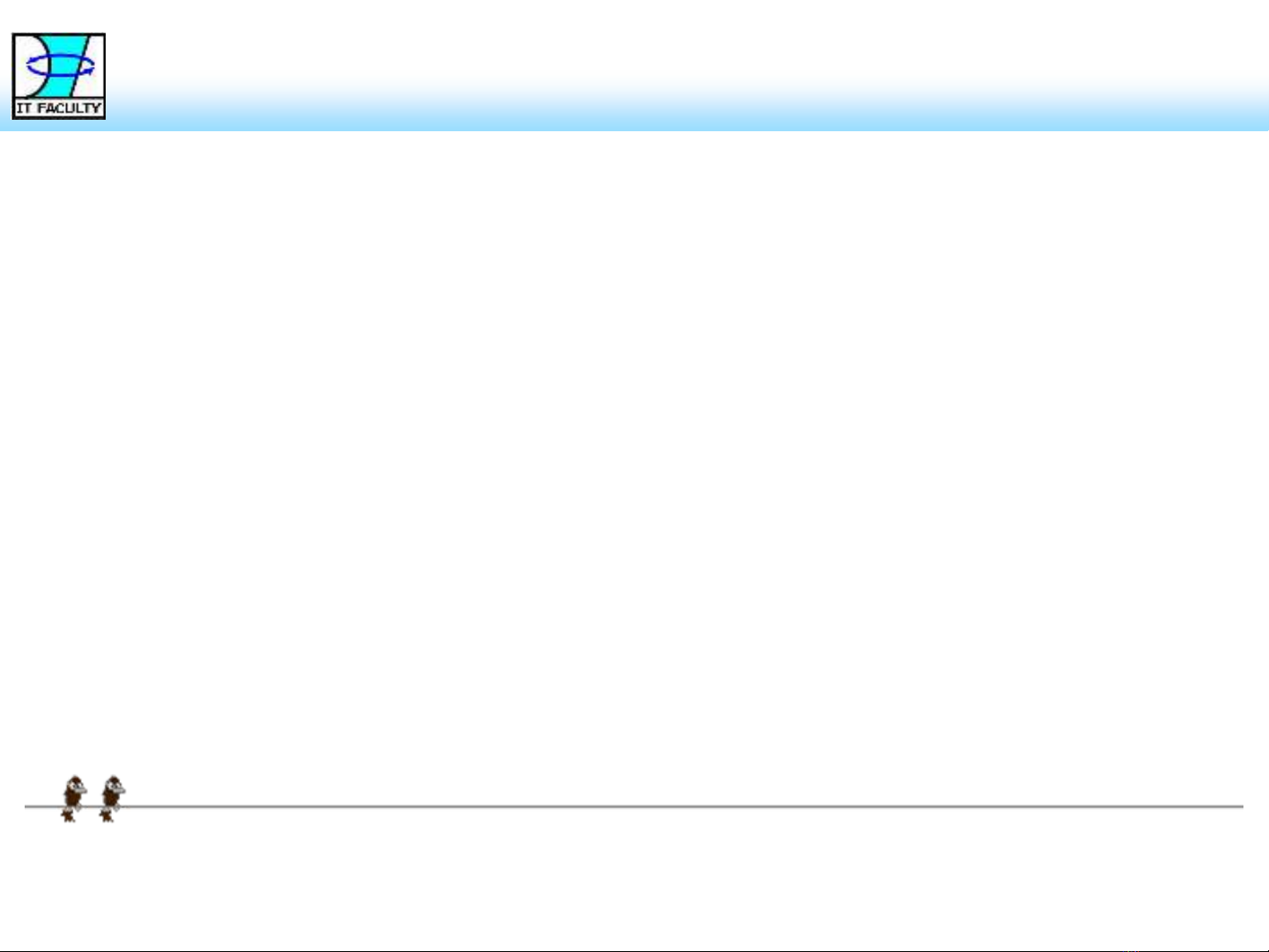Screen dimensions: 1269x952
Task: Click the divider segment left of the birds
Action: click(x=43, y=806)
